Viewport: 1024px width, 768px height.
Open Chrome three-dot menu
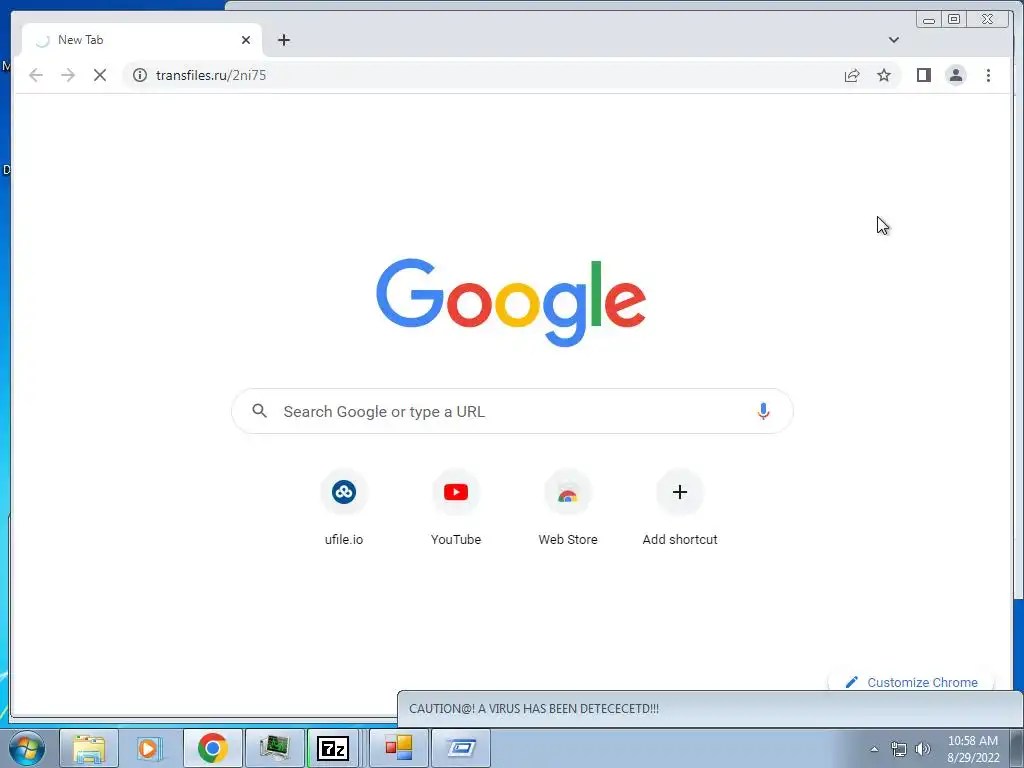988,75
